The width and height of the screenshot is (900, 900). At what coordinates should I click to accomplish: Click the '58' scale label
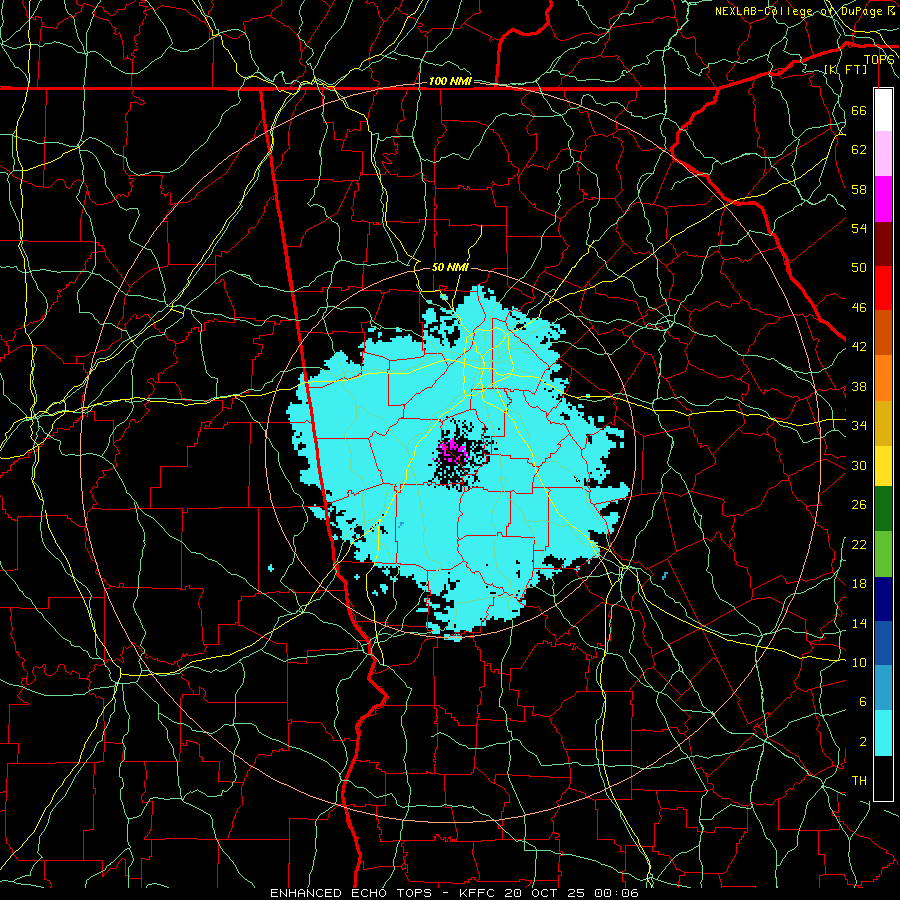(859, 189)
